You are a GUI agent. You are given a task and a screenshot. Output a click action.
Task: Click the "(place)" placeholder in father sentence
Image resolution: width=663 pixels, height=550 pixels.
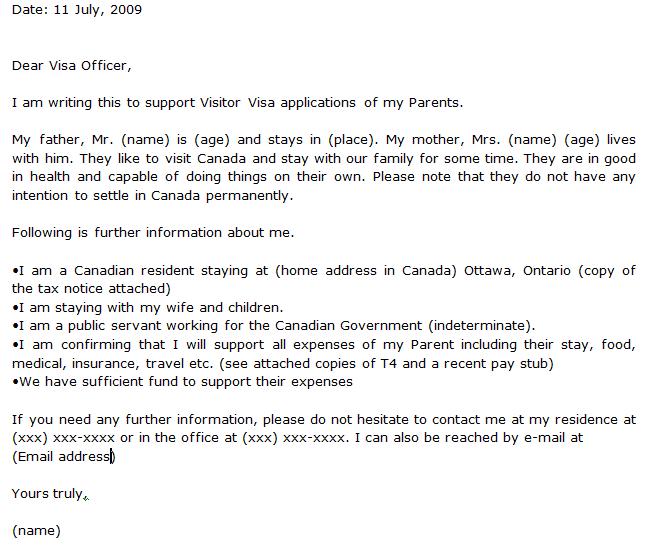(351, 140)
